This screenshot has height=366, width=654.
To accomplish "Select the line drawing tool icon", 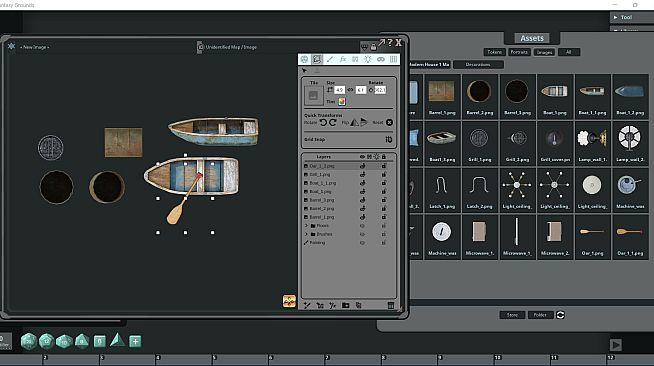I will click(x=330, y=60).
